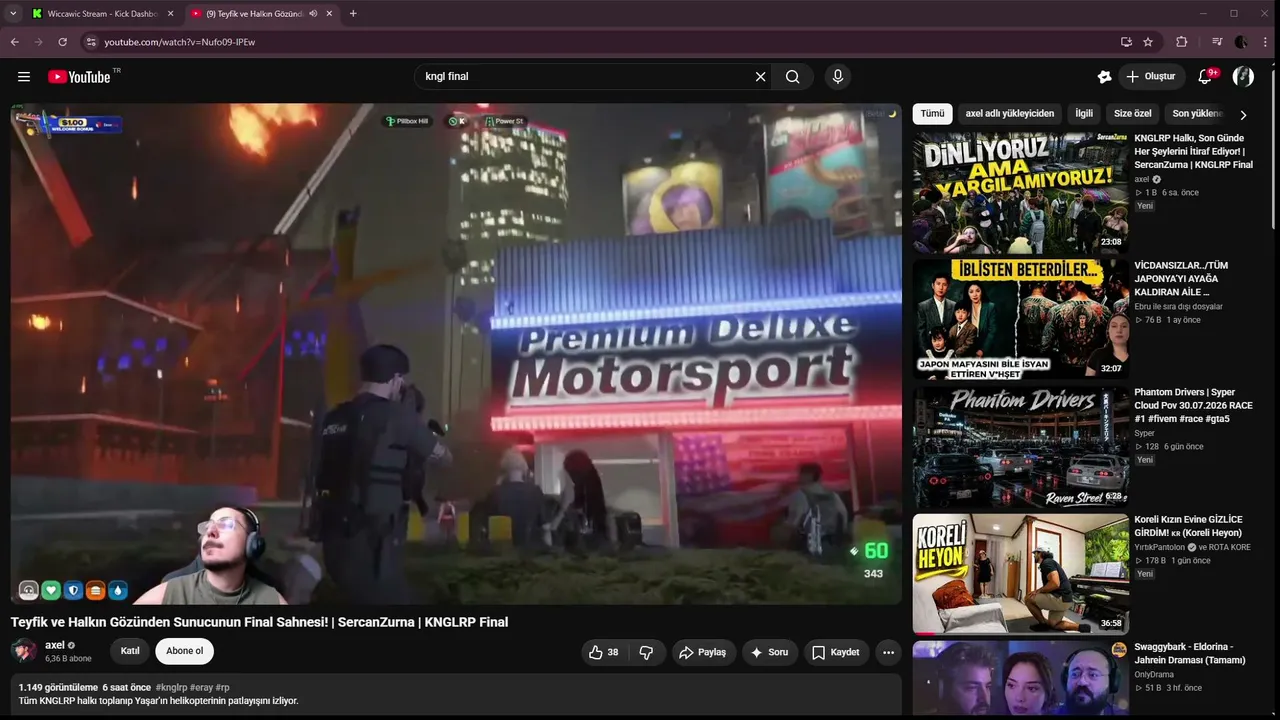Open the browser extensions puzzle icon
This screenshot has height=720, width=1280.
(1182, 42)
